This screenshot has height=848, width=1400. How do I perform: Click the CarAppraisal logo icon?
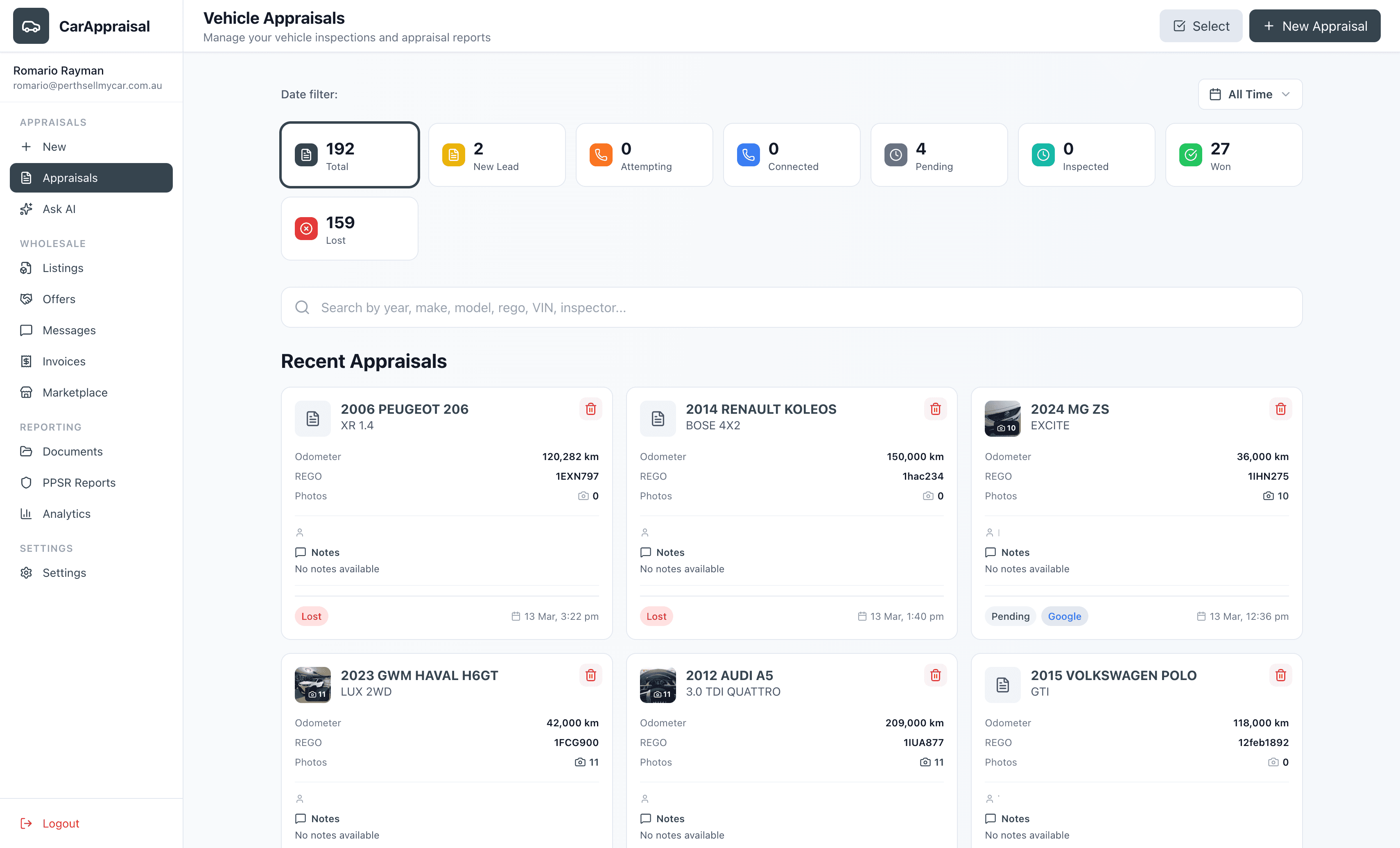[31, 25]
